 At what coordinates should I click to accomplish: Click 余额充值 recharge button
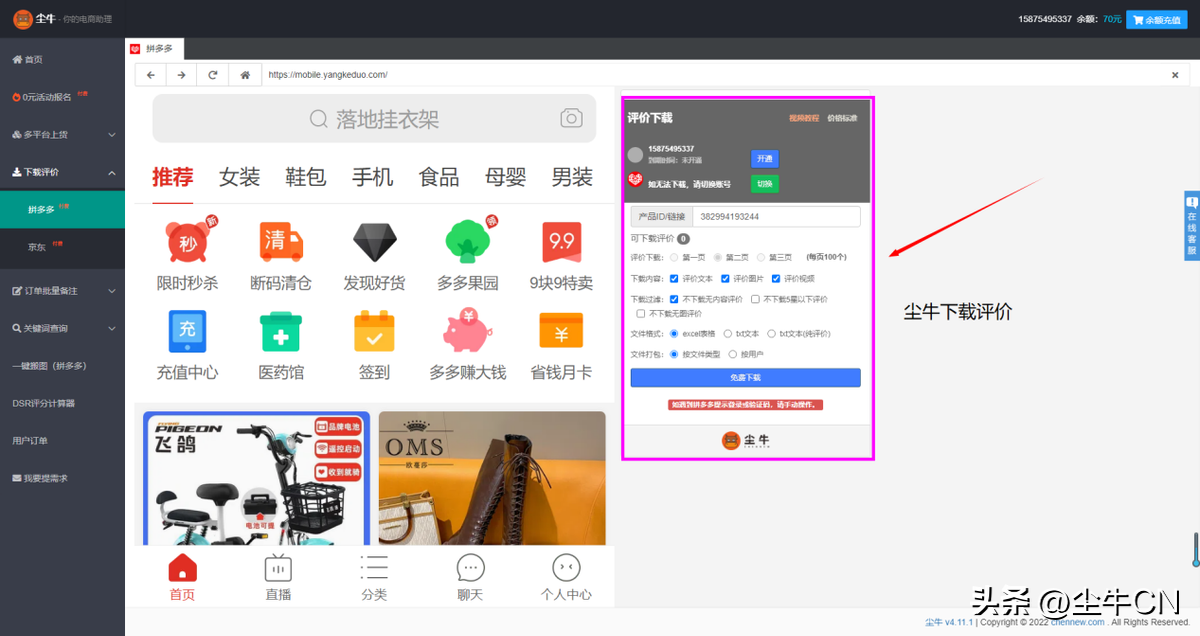[x=1156, y=19]
